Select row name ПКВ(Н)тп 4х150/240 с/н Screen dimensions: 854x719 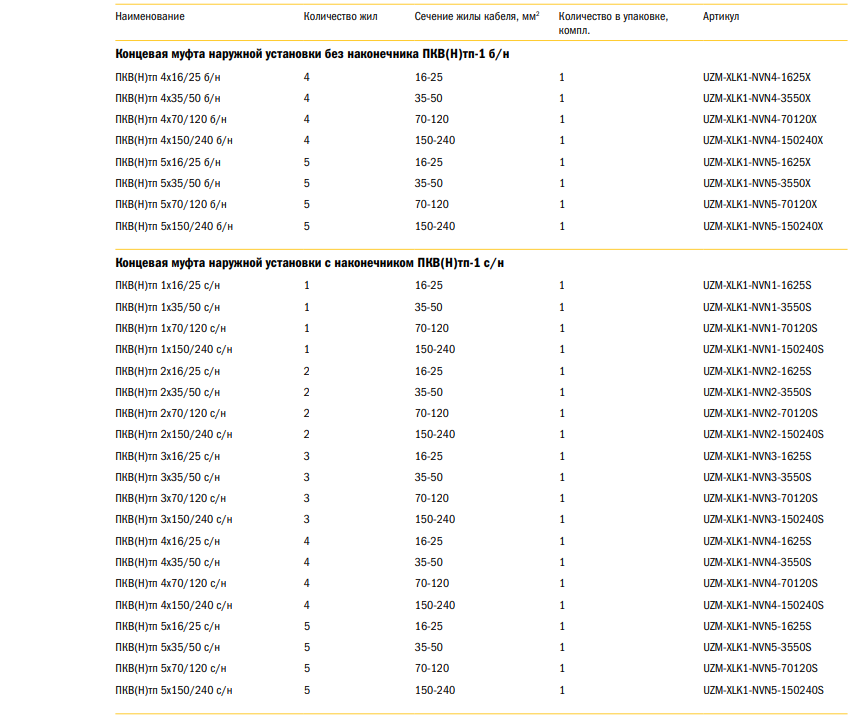click(x=174, y=605)
